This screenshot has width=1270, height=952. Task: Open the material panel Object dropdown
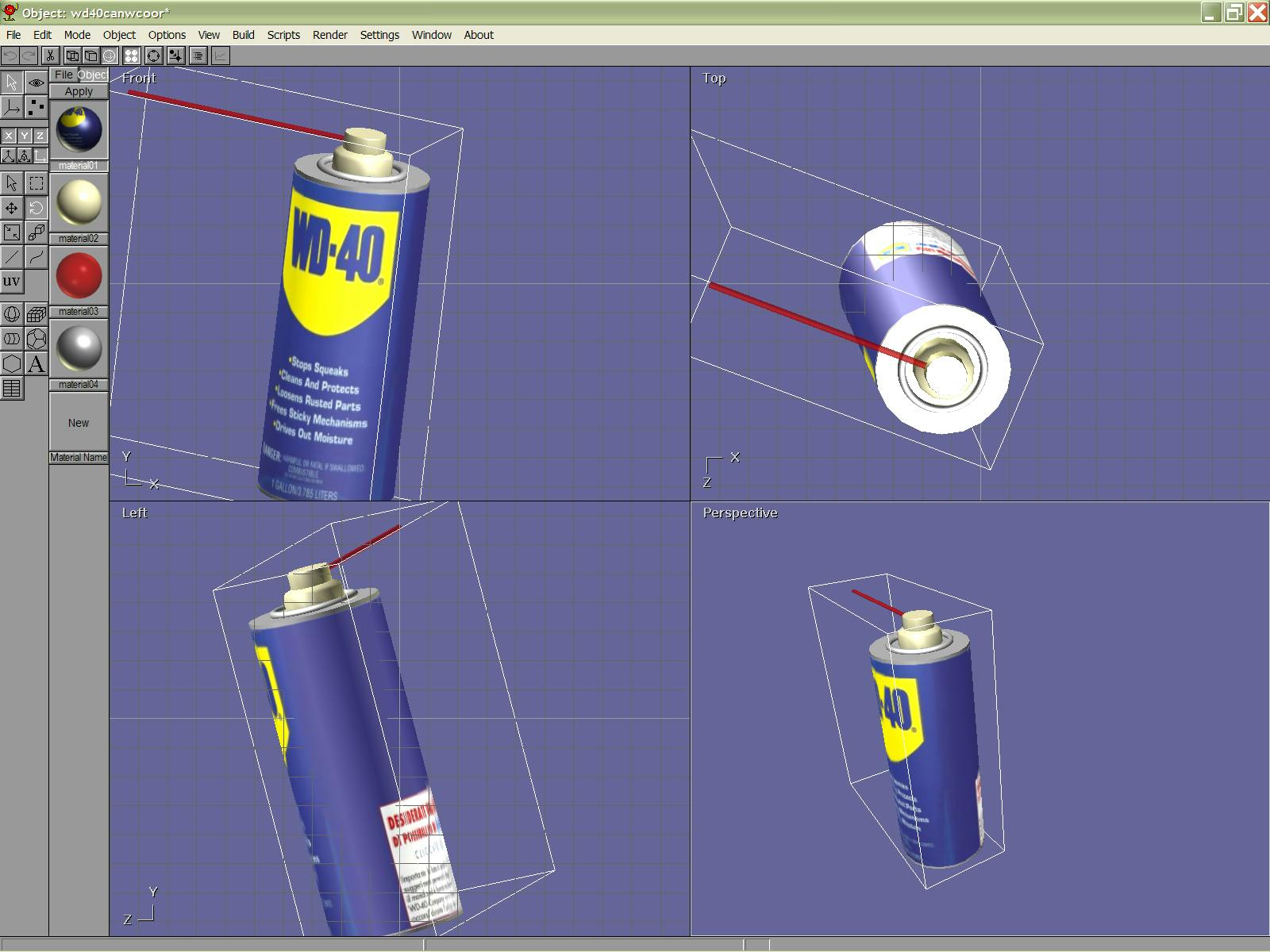[92, 75]
